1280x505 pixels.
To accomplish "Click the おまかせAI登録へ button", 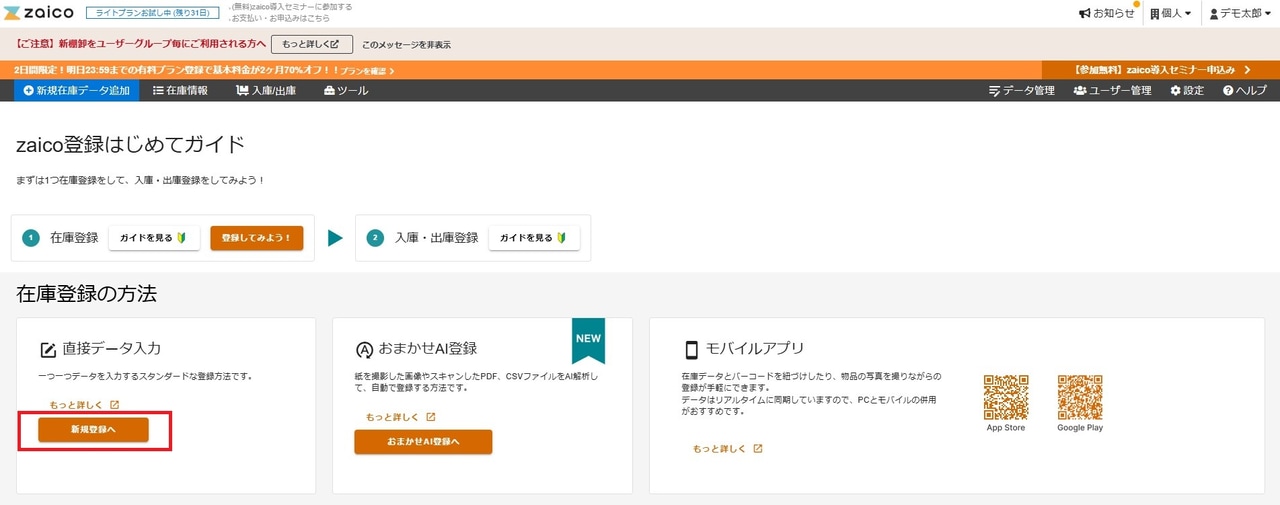I will [423, 441].
